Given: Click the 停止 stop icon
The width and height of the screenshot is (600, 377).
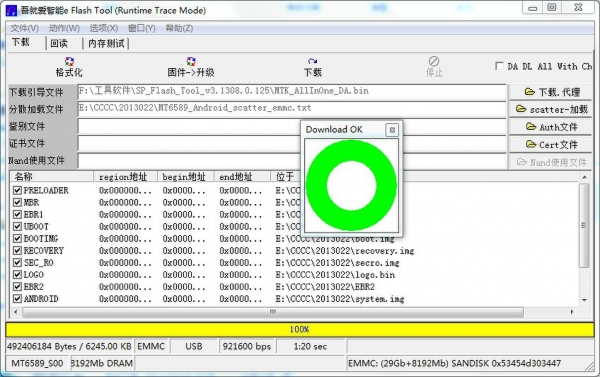Looking at the screenshot, I should (x=434, y=61).
